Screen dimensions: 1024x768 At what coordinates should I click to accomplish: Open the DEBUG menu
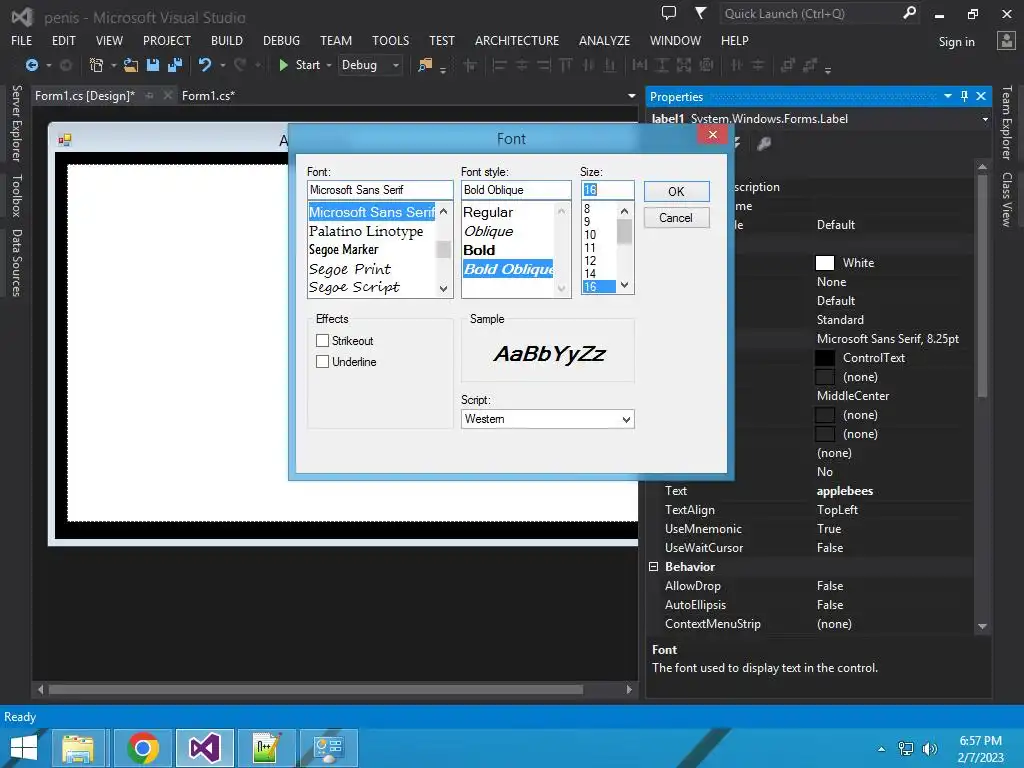281,40
